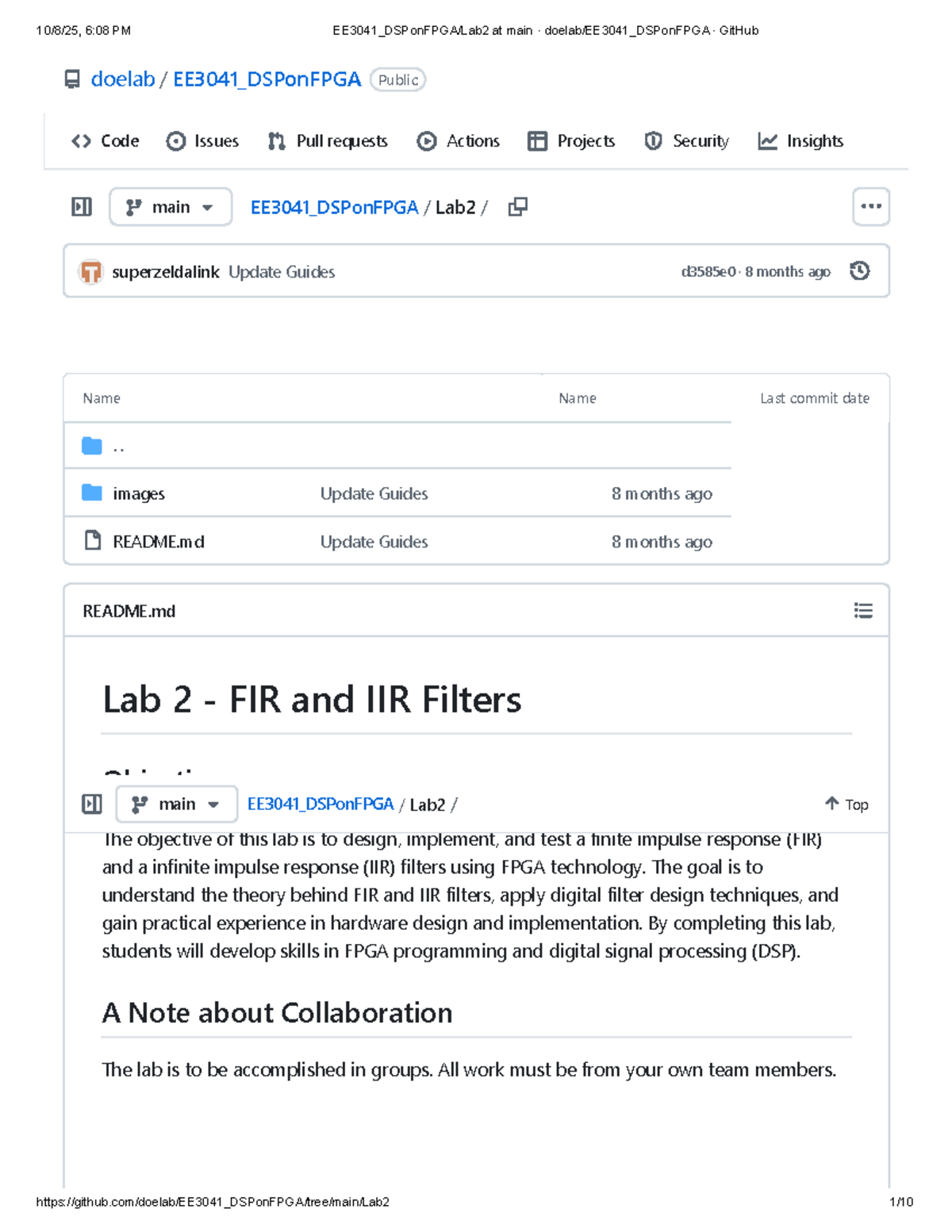Expand the main branch dropdown at top
Viewport: 952px width, 1232px height.
171,207
